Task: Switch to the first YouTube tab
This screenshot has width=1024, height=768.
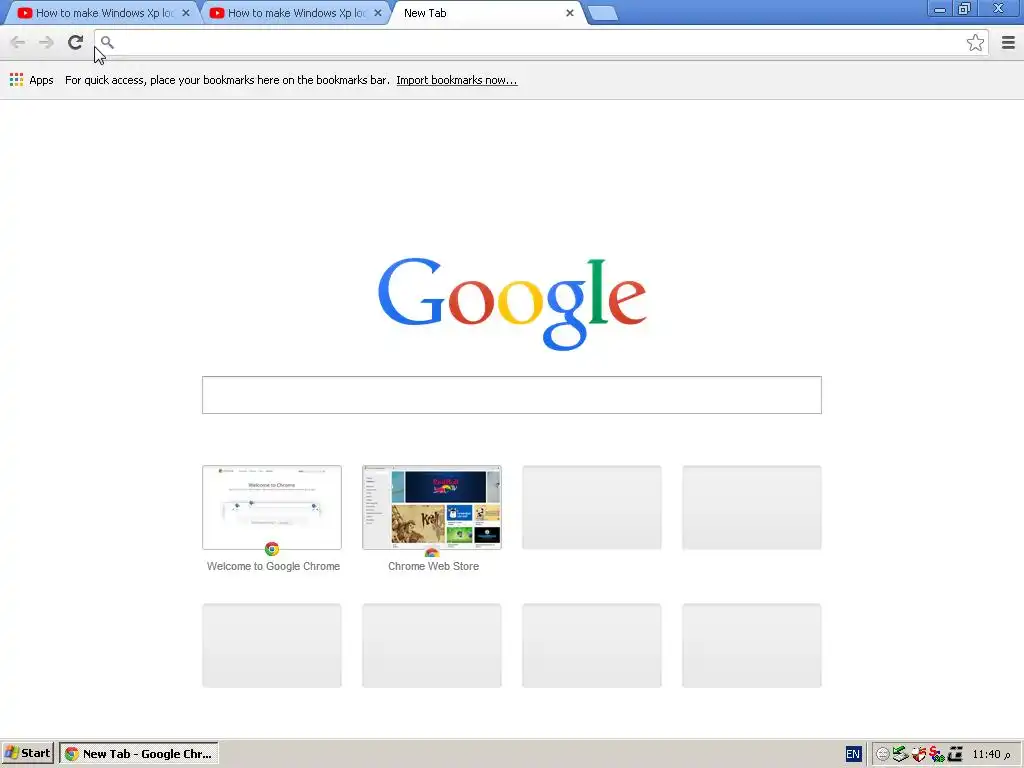Action: point(103,13)
